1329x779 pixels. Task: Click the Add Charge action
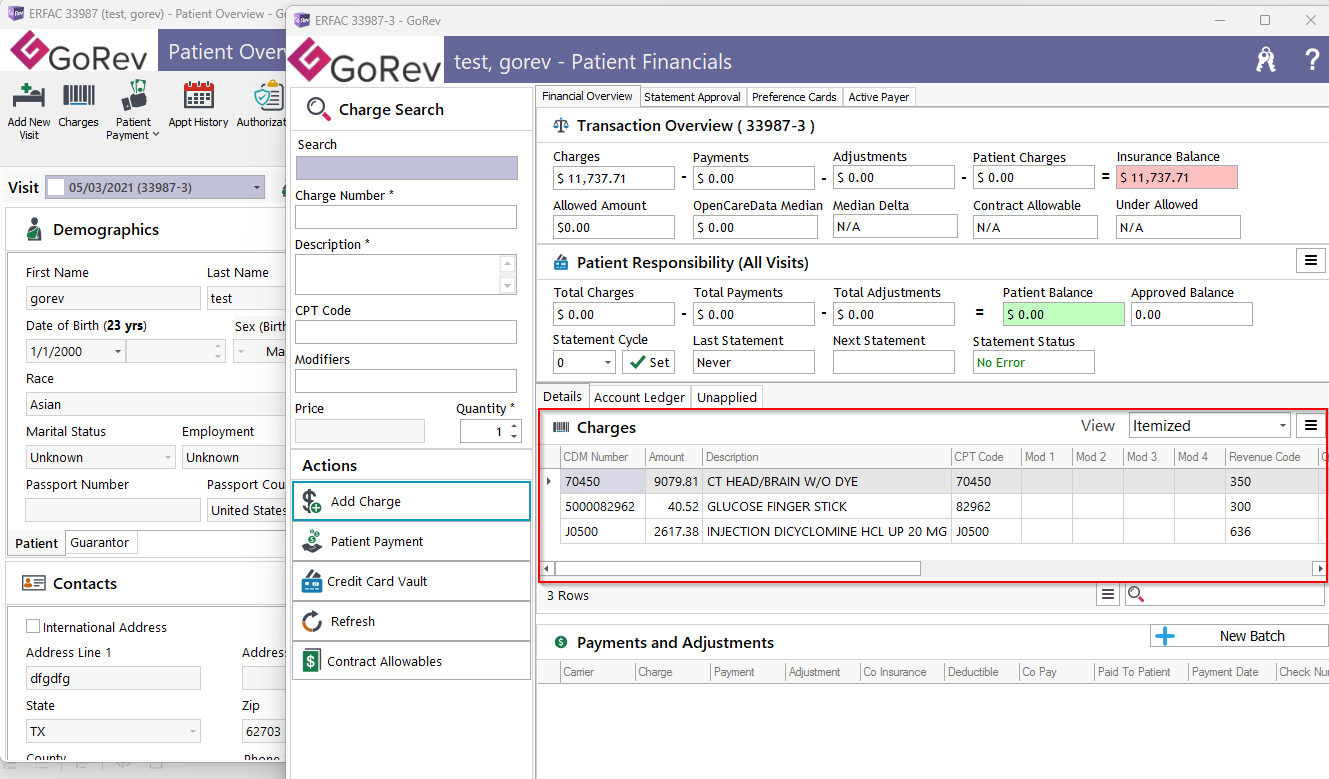pyautogui.click(x=411, y=501)
